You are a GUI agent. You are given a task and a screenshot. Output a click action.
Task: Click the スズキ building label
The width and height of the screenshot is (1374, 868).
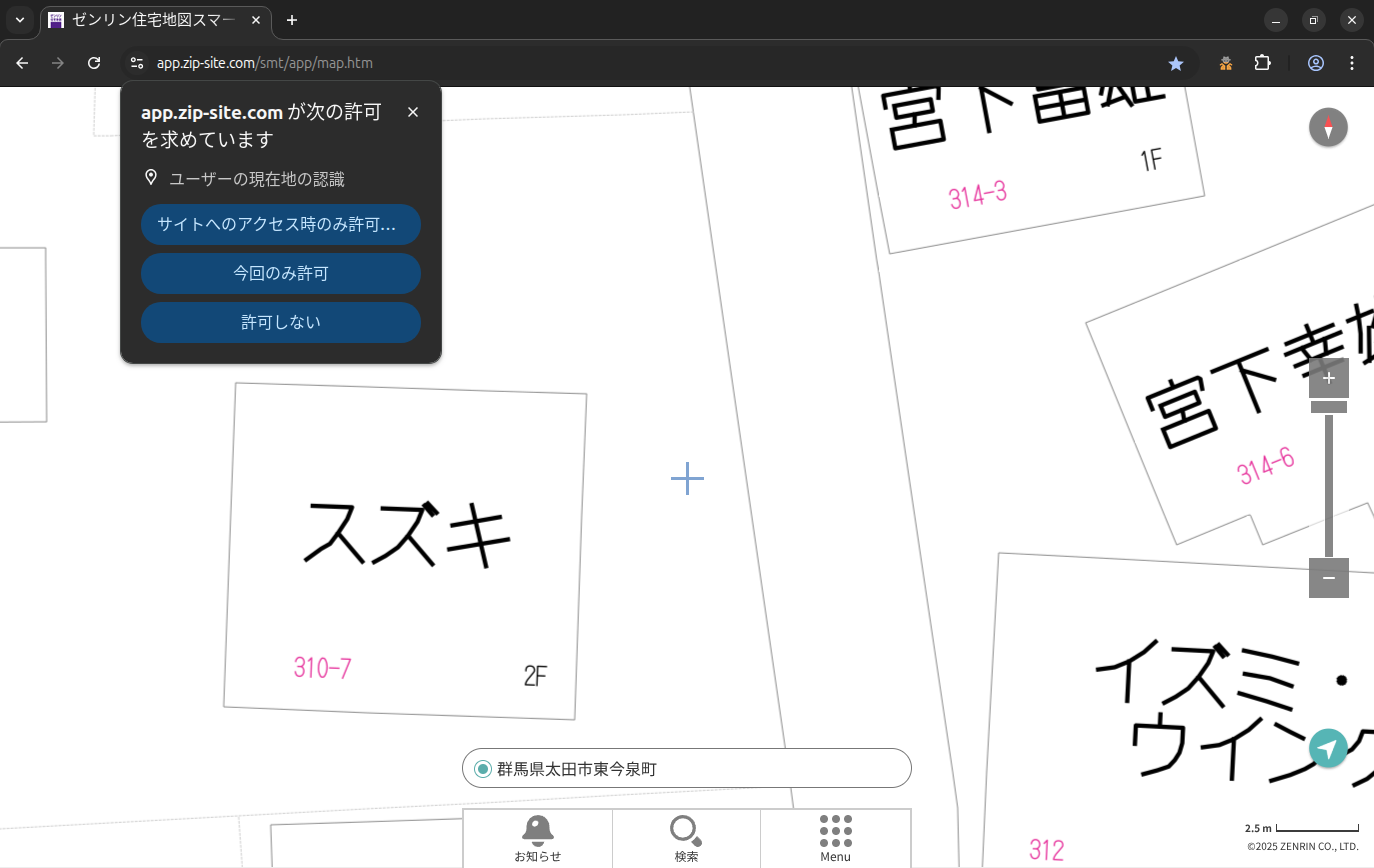click(407, 536)
